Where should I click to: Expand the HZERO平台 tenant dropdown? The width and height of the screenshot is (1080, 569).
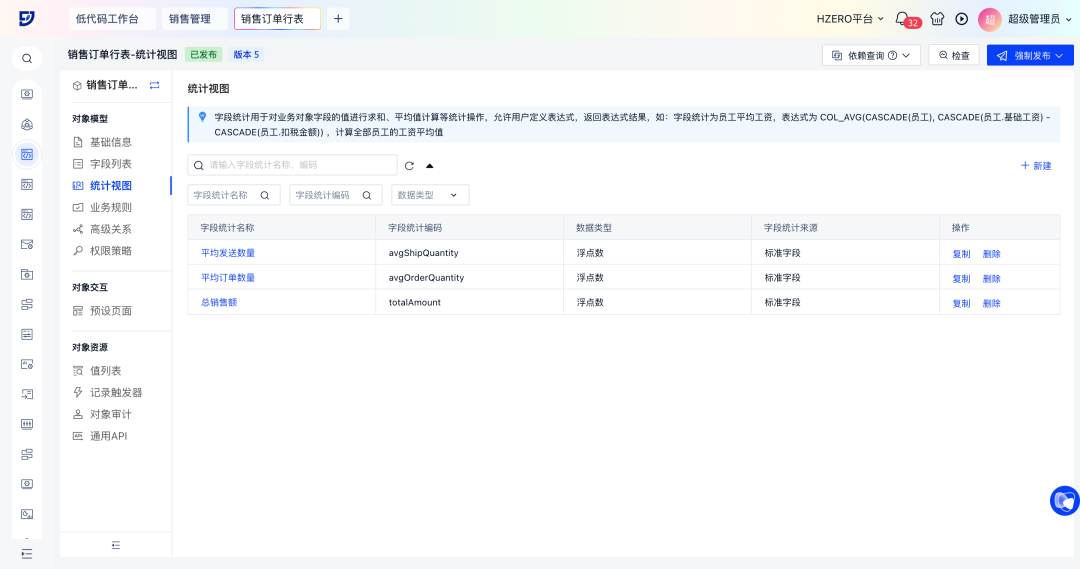click(850, 19)
